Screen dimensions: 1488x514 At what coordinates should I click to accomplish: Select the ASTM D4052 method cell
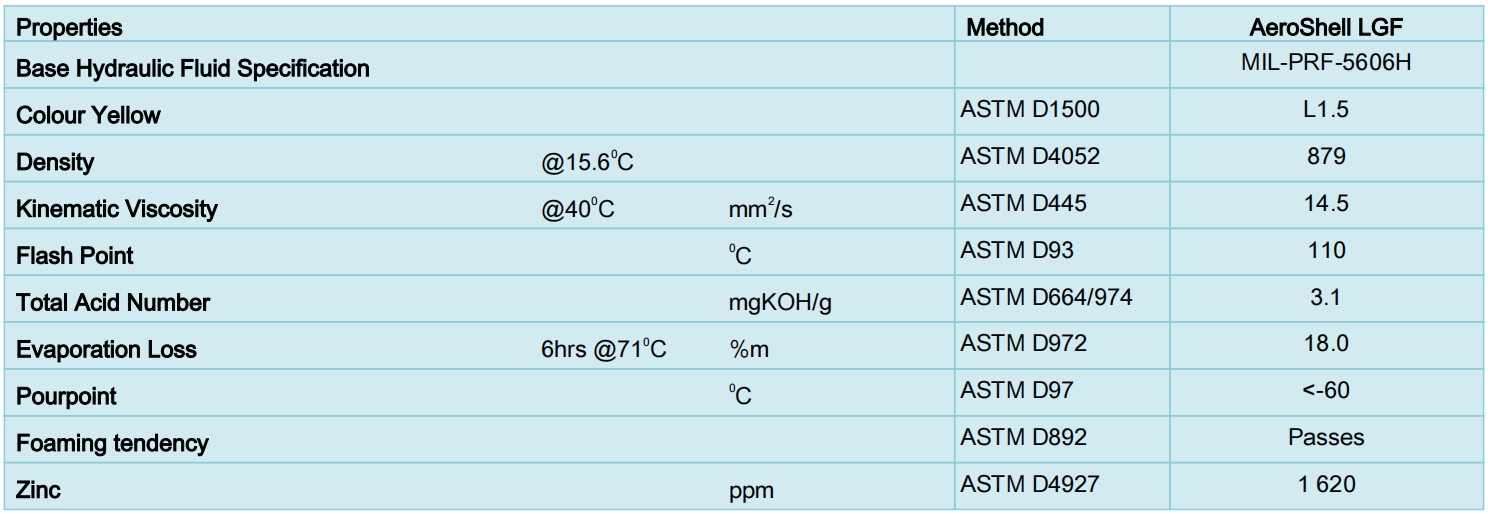[1030, 156]
